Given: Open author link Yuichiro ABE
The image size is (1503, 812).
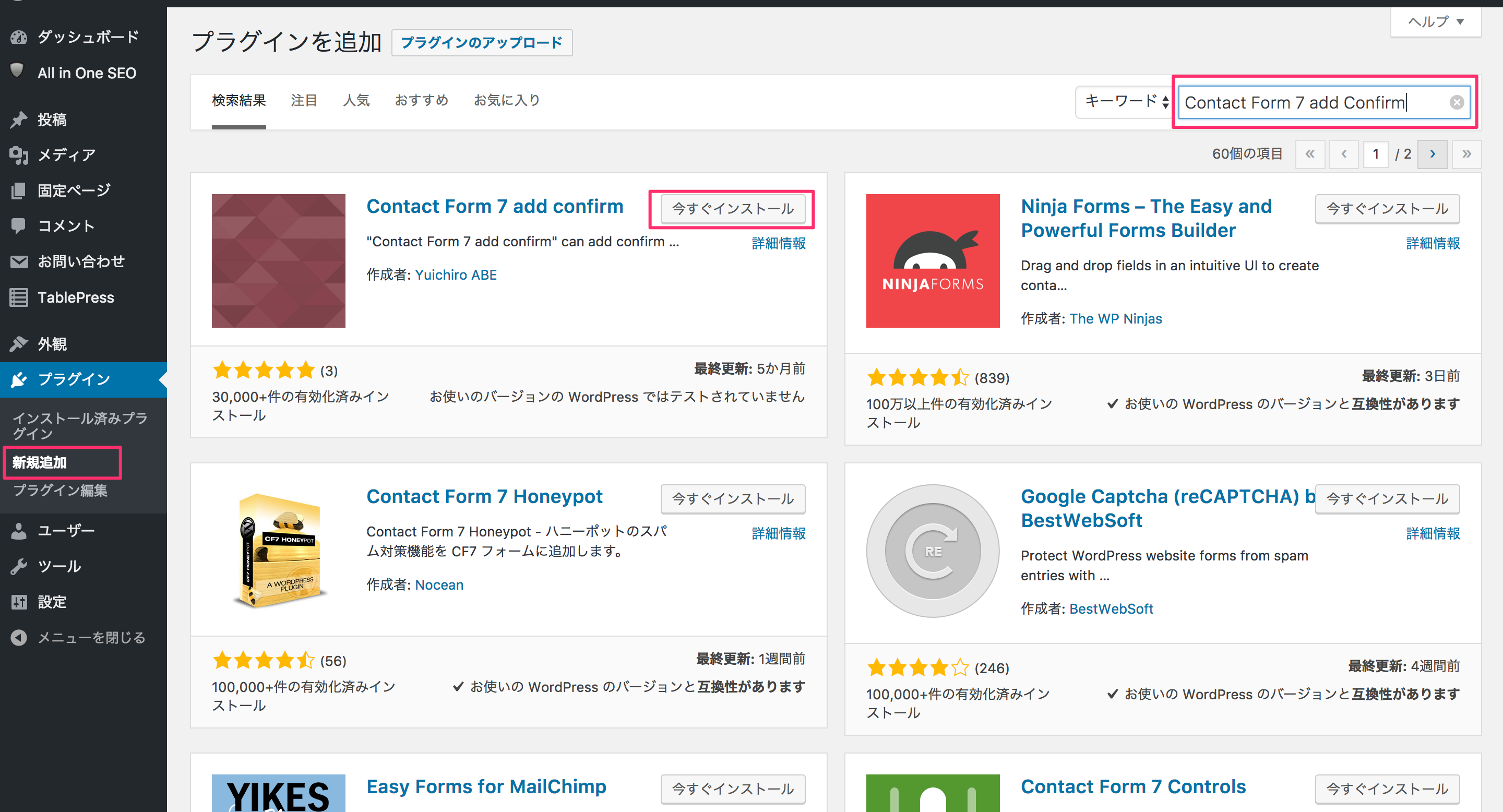Looking at the screenshot, I should tap(456, 276).
